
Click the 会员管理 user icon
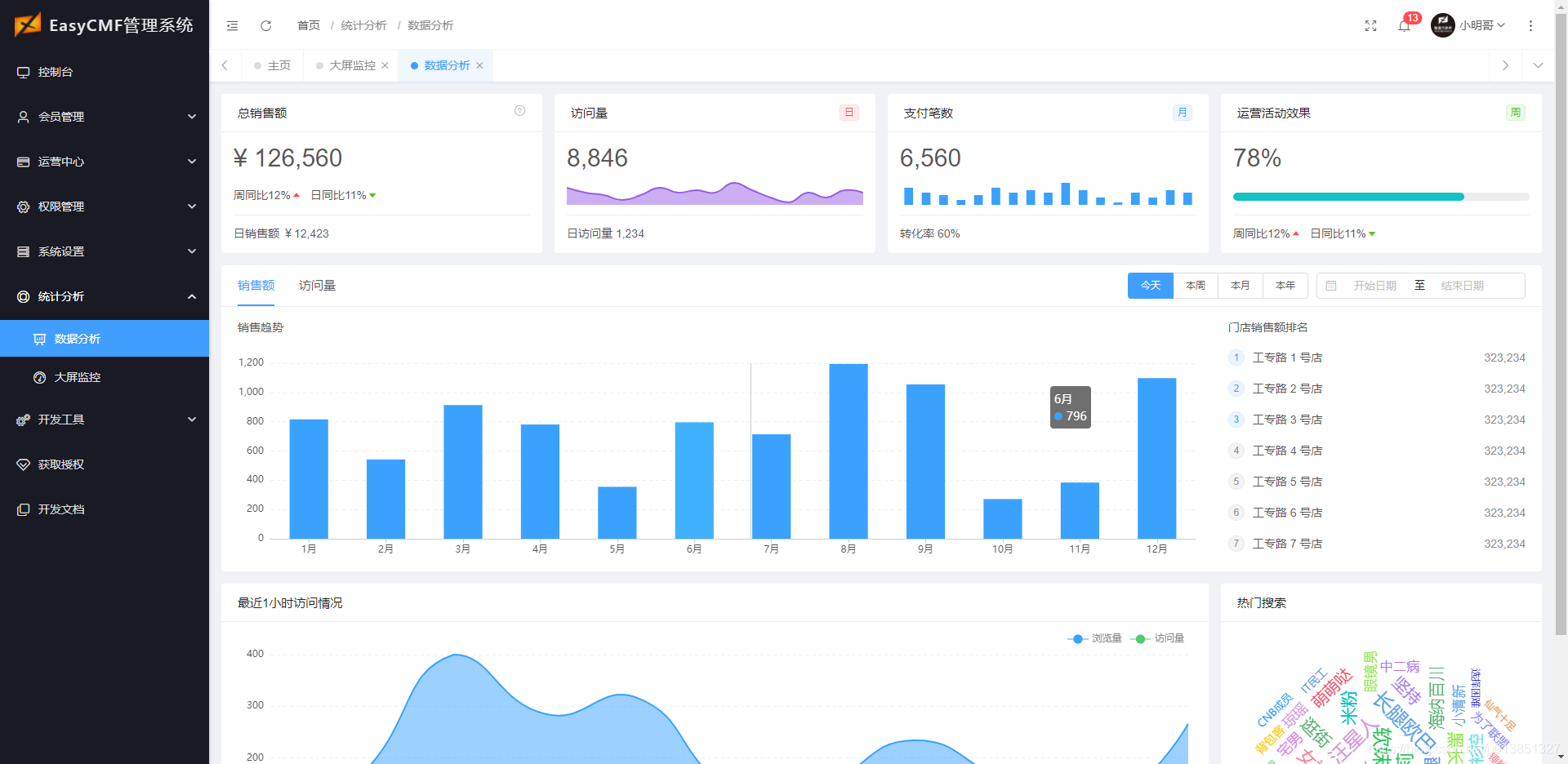click(x=24, y=117)
